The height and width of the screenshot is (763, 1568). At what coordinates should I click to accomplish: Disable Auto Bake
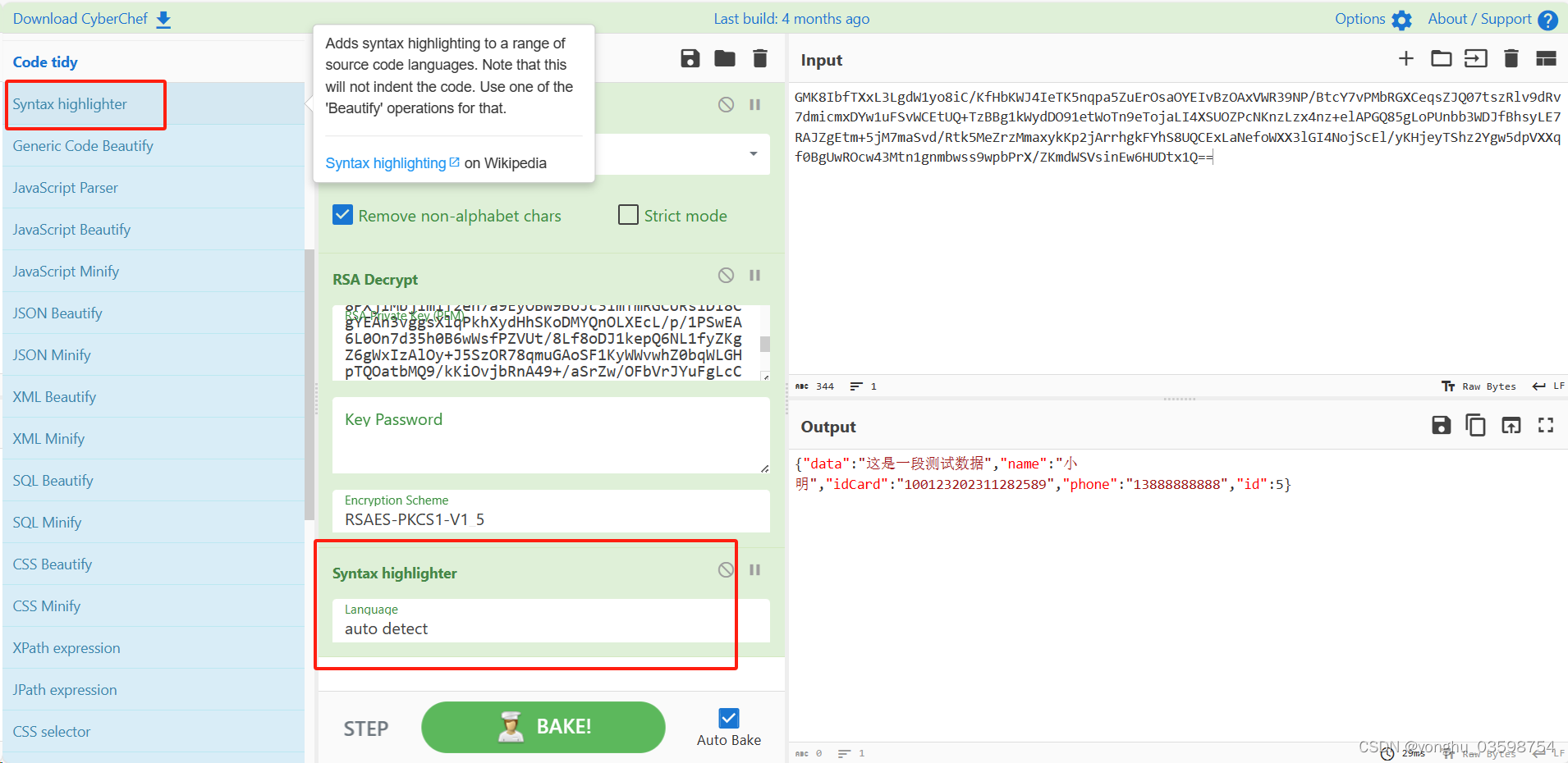728,718
